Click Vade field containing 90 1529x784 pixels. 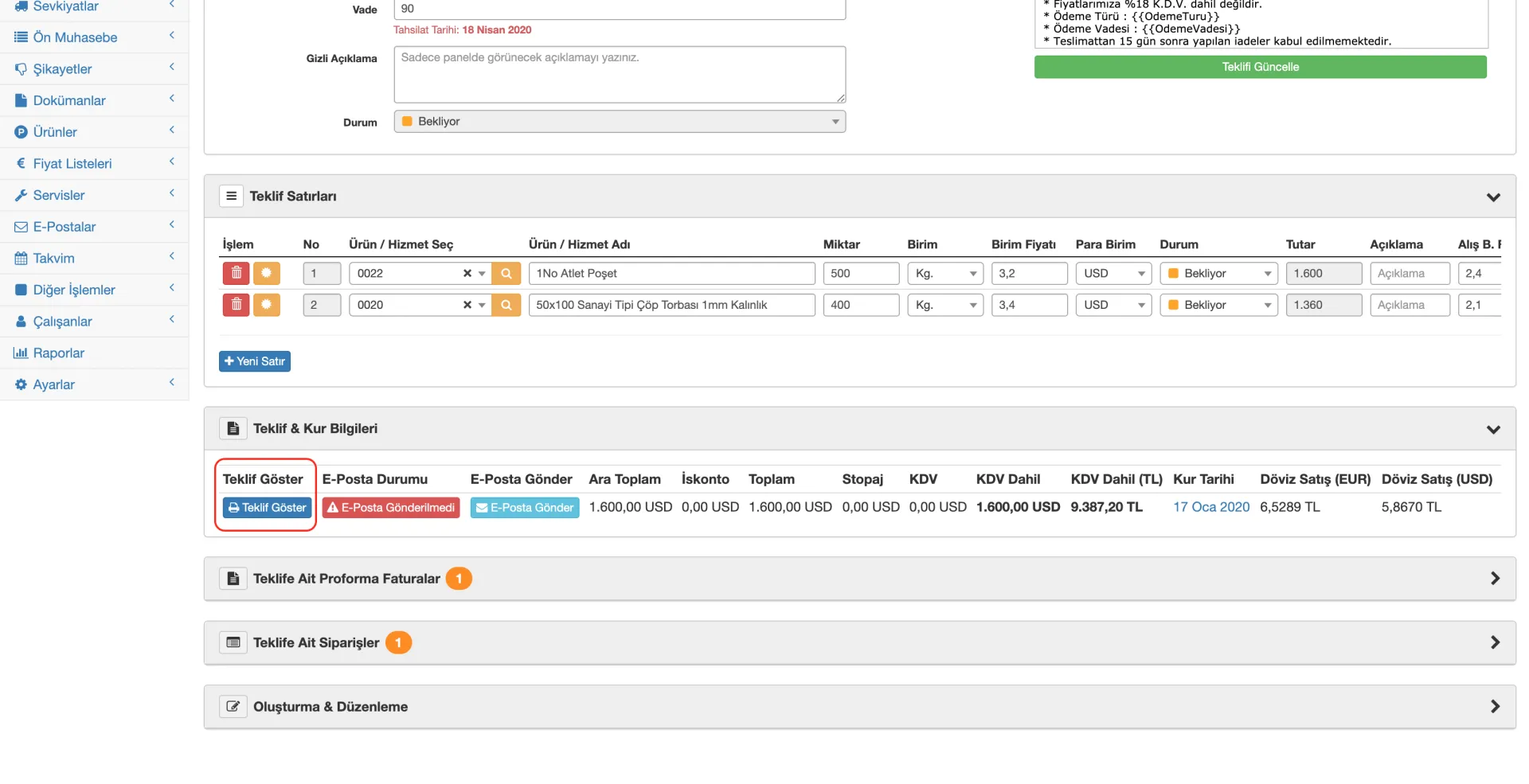click(620, 9)
